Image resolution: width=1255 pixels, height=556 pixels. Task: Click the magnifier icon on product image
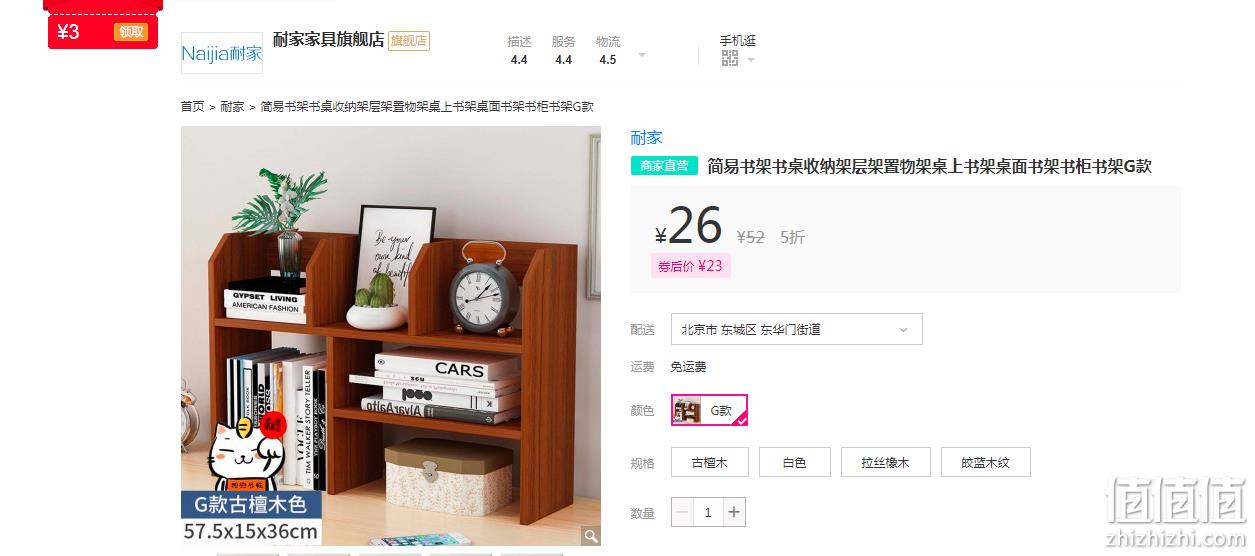pos(591,536)
